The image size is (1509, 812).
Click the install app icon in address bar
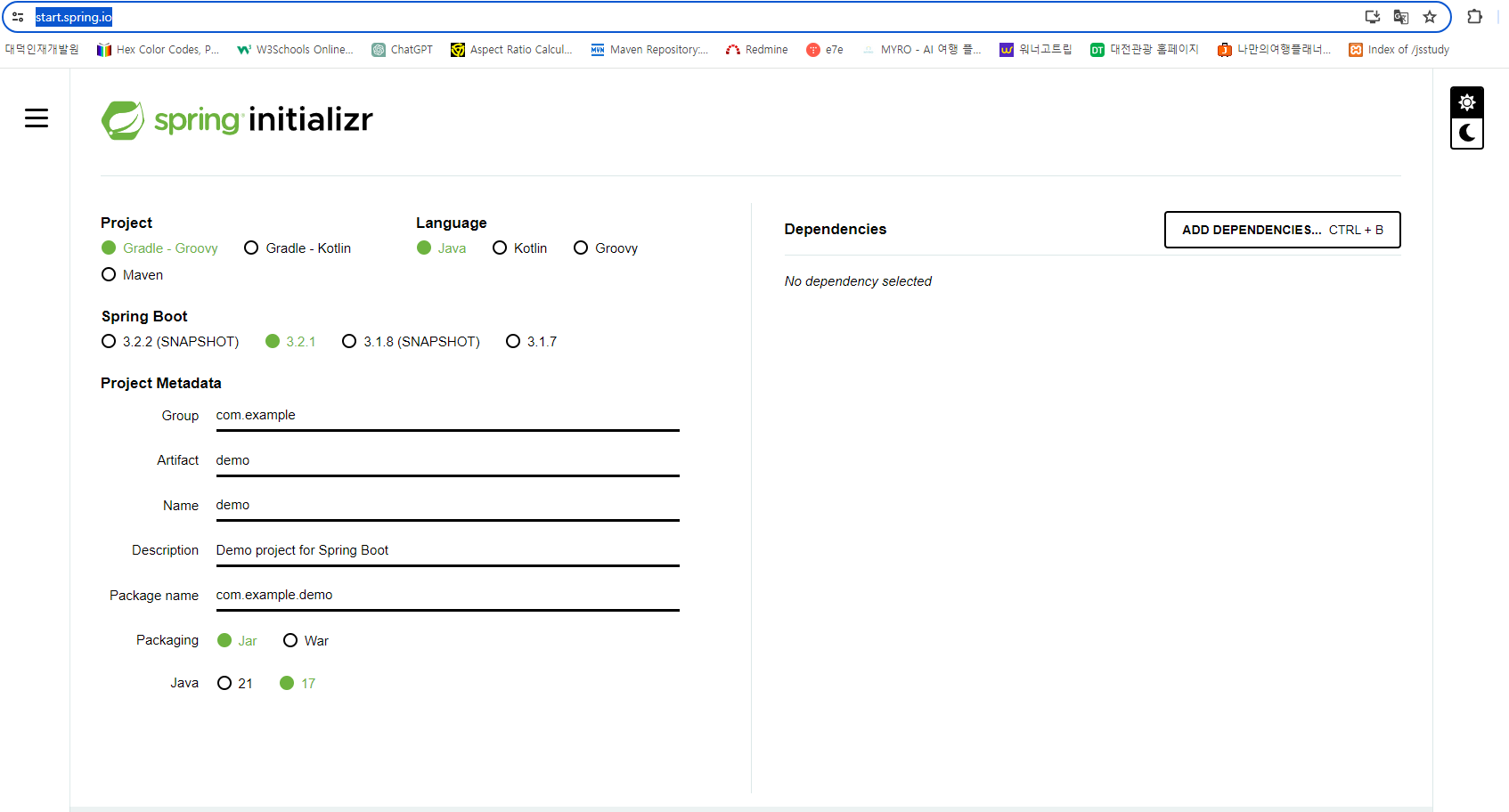[x=1373, y=17]
